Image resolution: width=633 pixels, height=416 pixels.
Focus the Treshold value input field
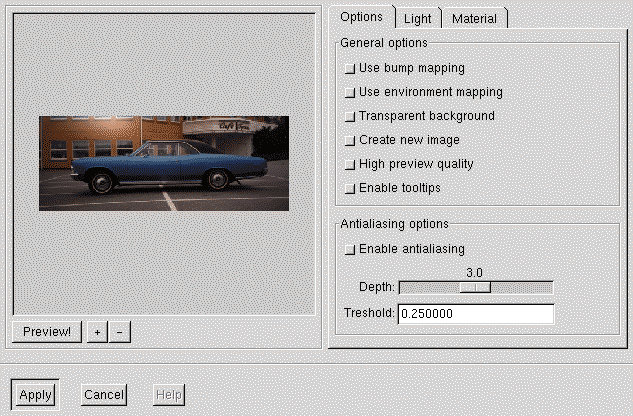(x=475, y=314)
